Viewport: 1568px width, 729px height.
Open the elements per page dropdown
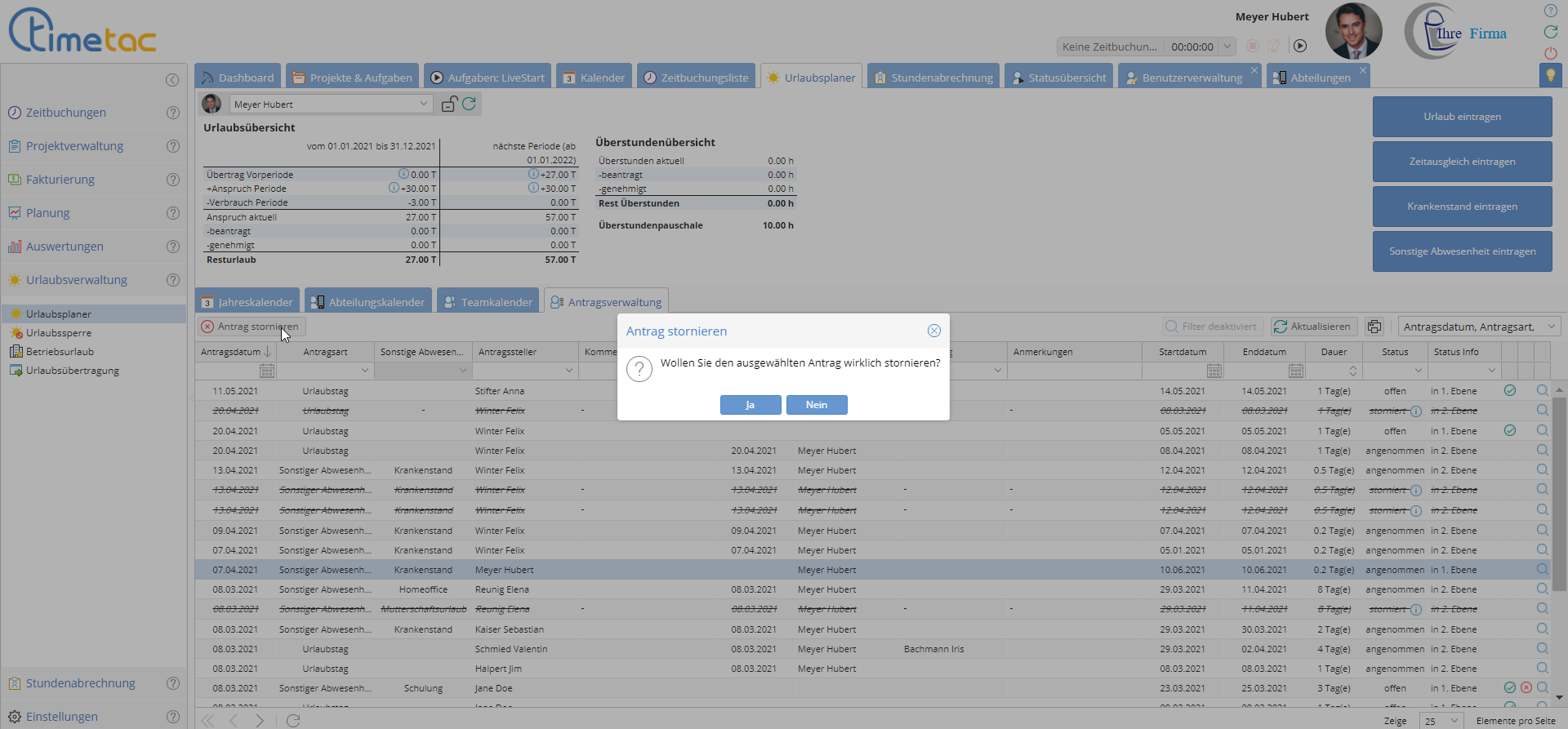(1441, 721)
